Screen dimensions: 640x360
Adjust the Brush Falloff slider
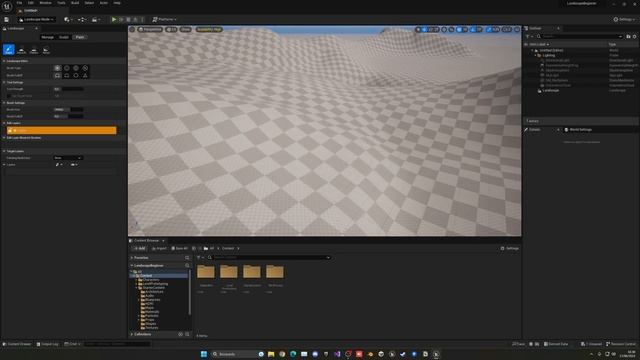pyautogui.click(x=68, y=116)
